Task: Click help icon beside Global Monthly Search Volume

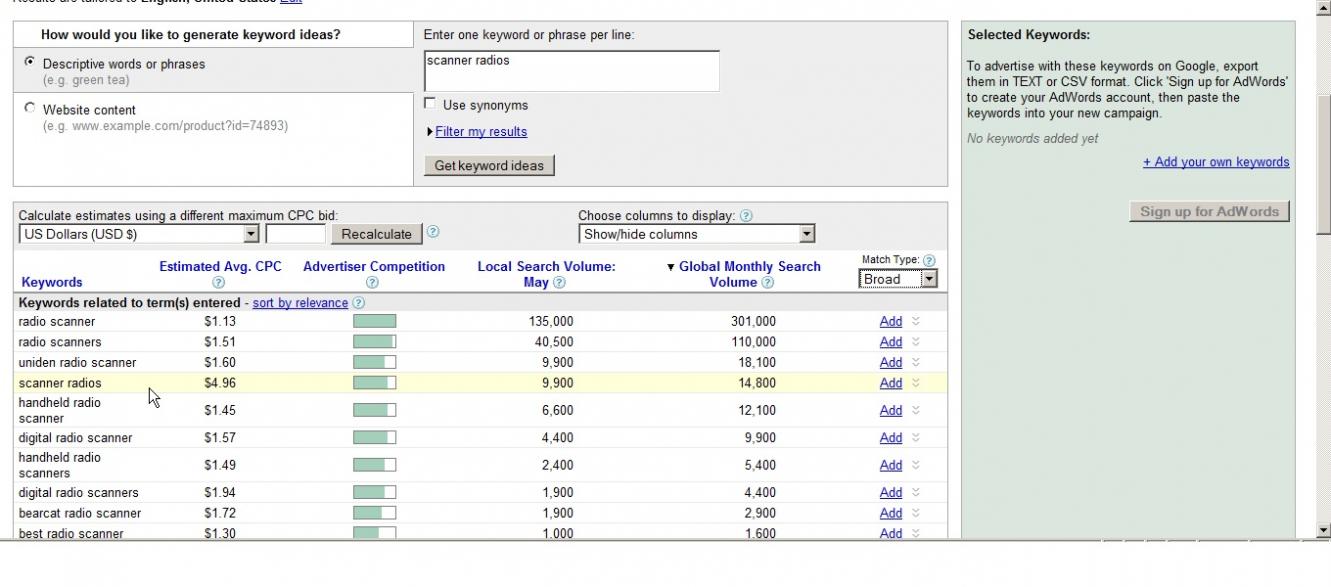Action: click(x=767, y=283)
